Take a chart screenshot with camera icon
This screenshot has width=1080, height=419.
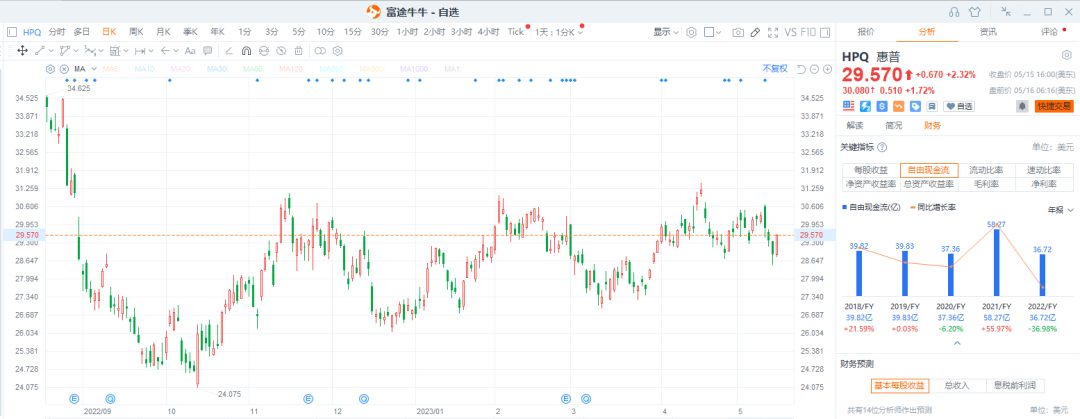pos(738,32)
